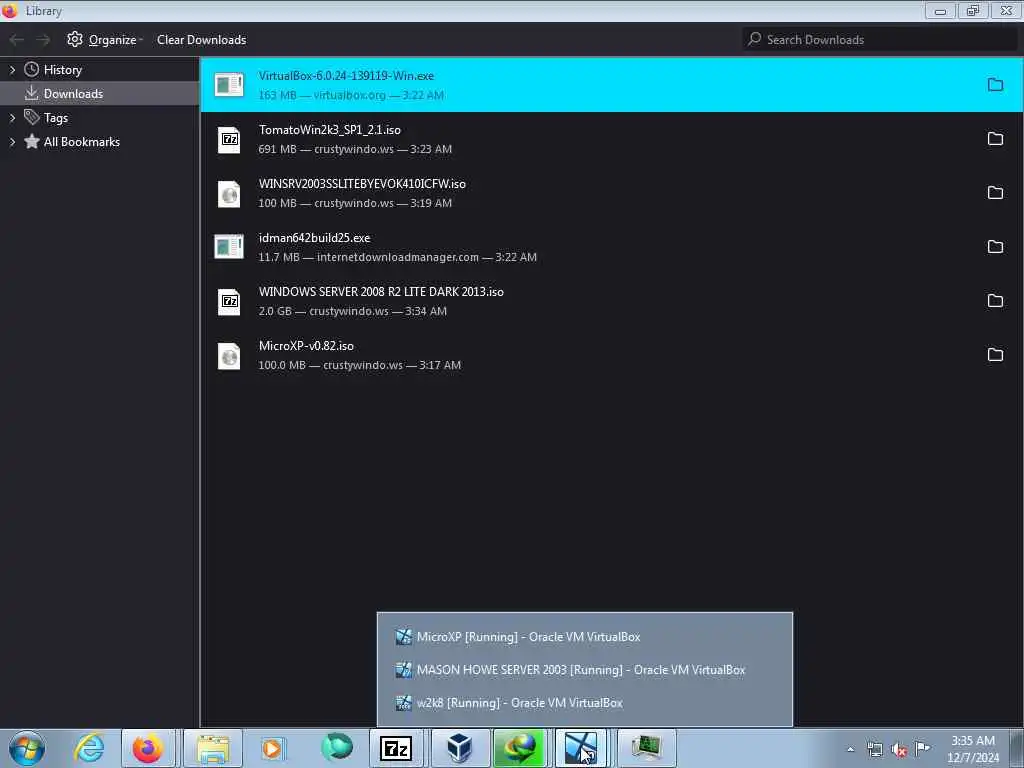The height and width of the screenshot is (768, 1024).
Task: Launch Internet Explorer from the taskbar
Action: (x=89, y=748)
